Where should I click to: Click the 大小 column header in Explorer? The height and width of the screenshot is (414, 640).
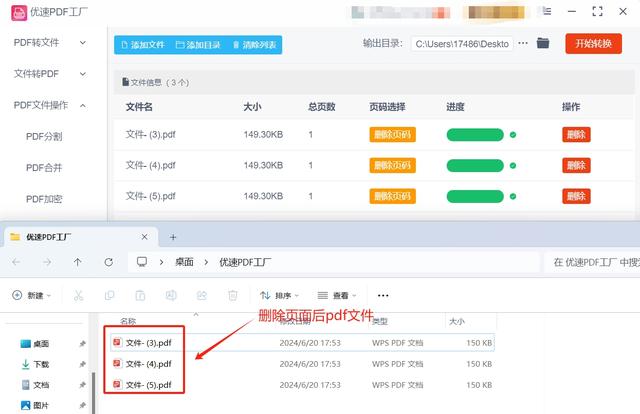(457, 321)
